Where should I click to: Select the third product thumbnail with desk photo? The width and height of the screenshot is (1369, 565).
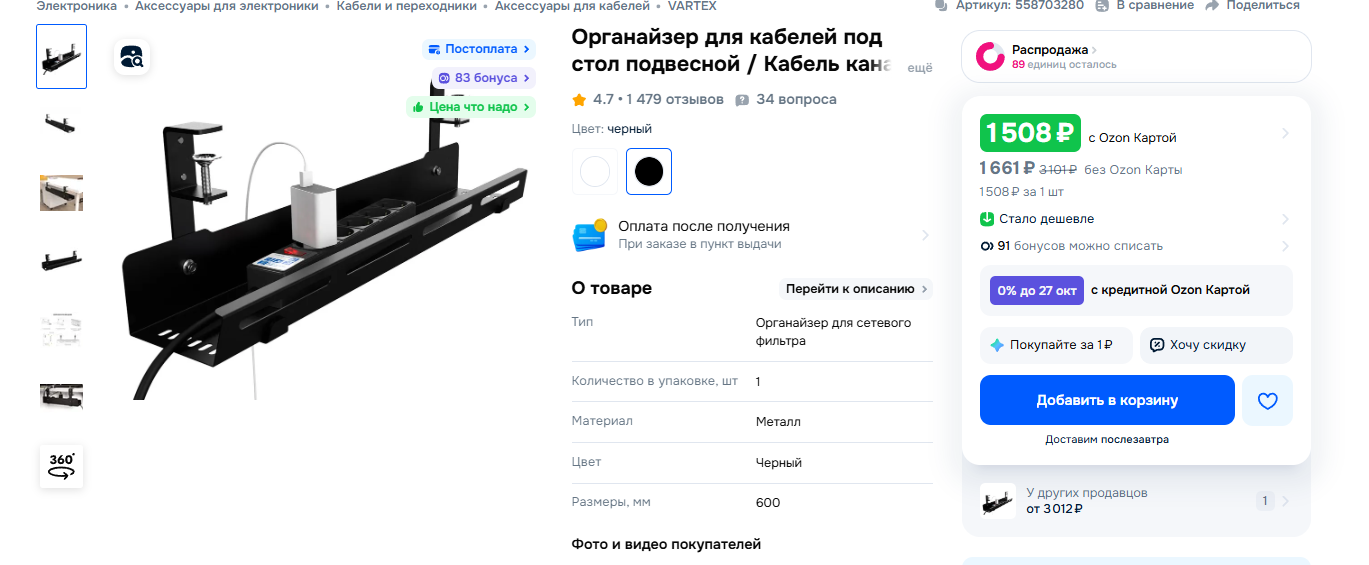(x=62, y=192)
